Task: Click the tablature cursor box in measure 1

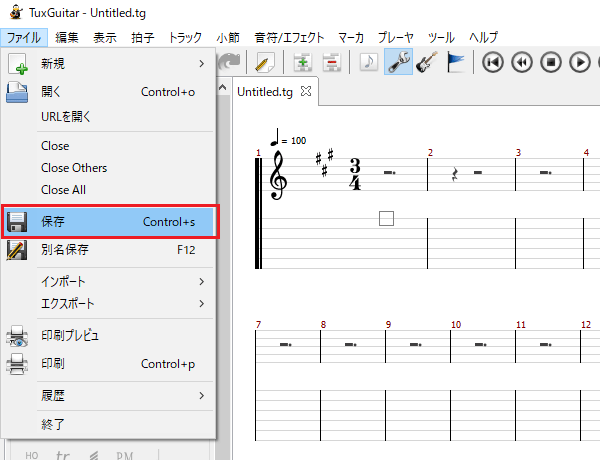Action: (386, 219)
